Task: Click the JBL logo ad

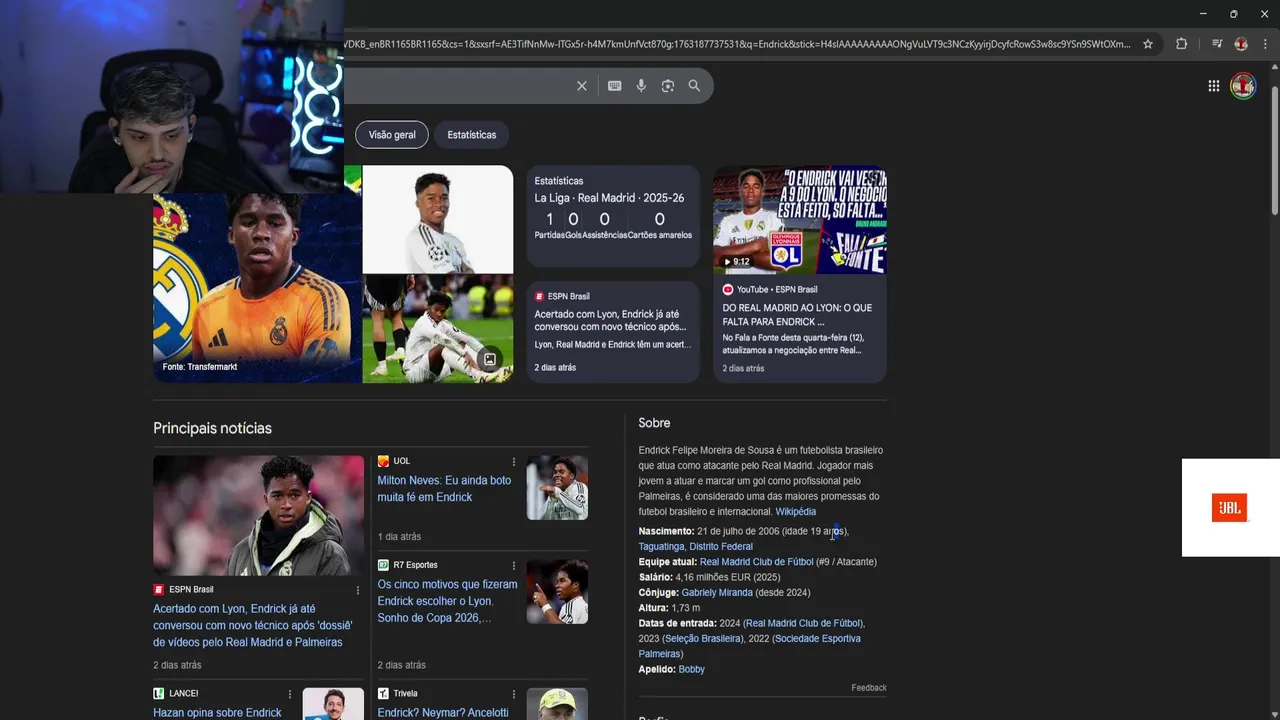Action: click(x=1229, y=508)
